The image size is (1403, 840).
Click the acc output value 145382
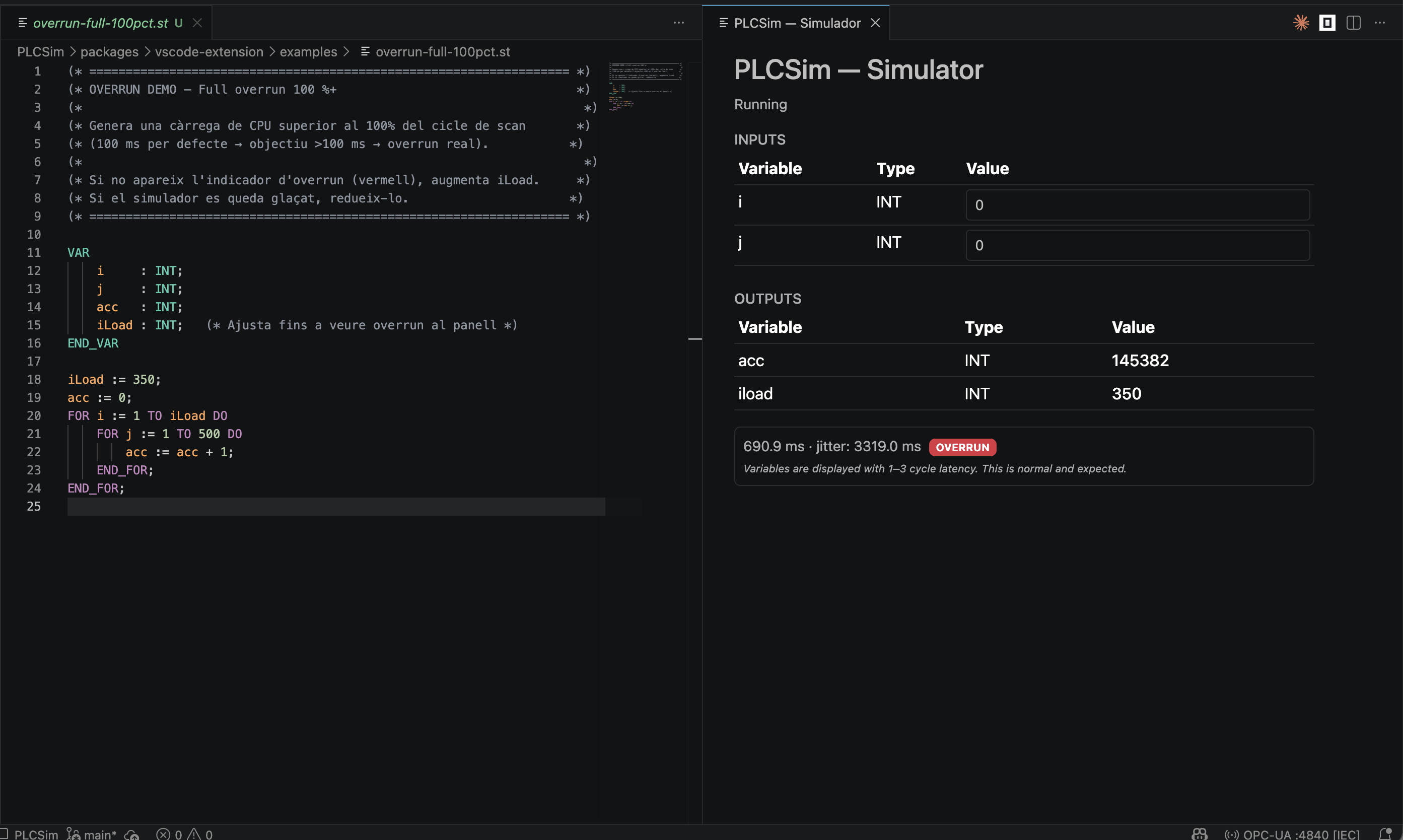pyautogui.click(x=1140, y=360)
